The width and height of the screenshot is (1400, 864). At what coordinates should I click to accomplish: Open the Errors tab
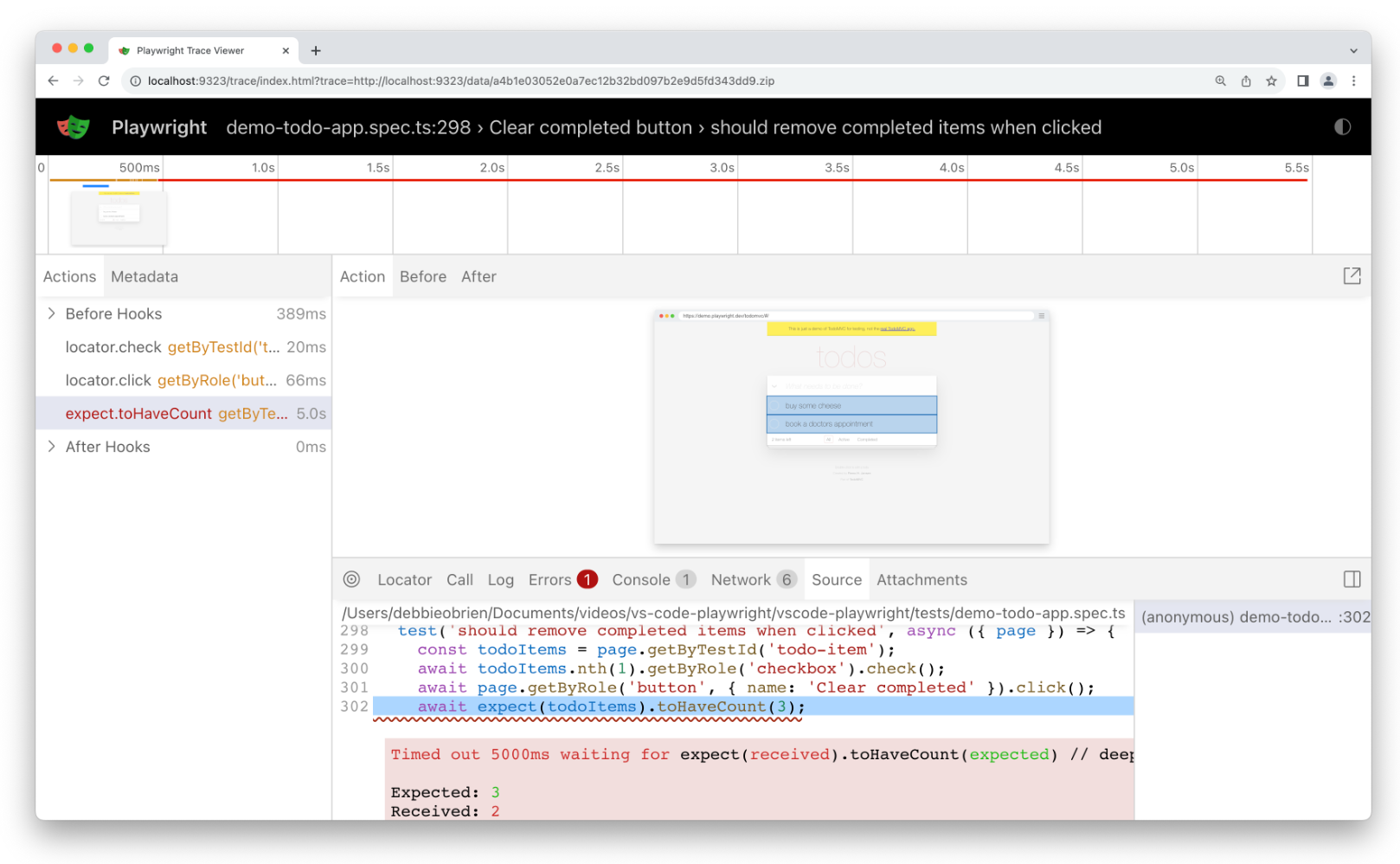[x=562, y=580]
